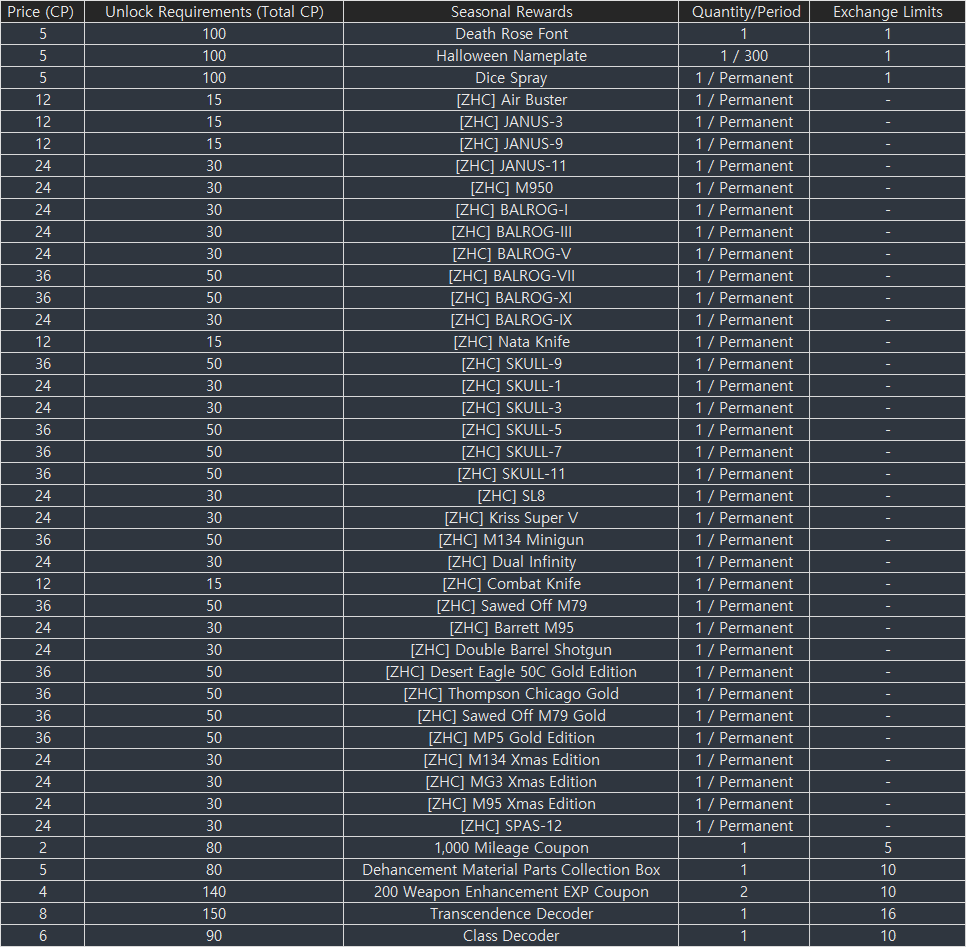966x947 pixels.
Task: Select the Transcendence Decoder reward cell
Action: click(511, 914)
